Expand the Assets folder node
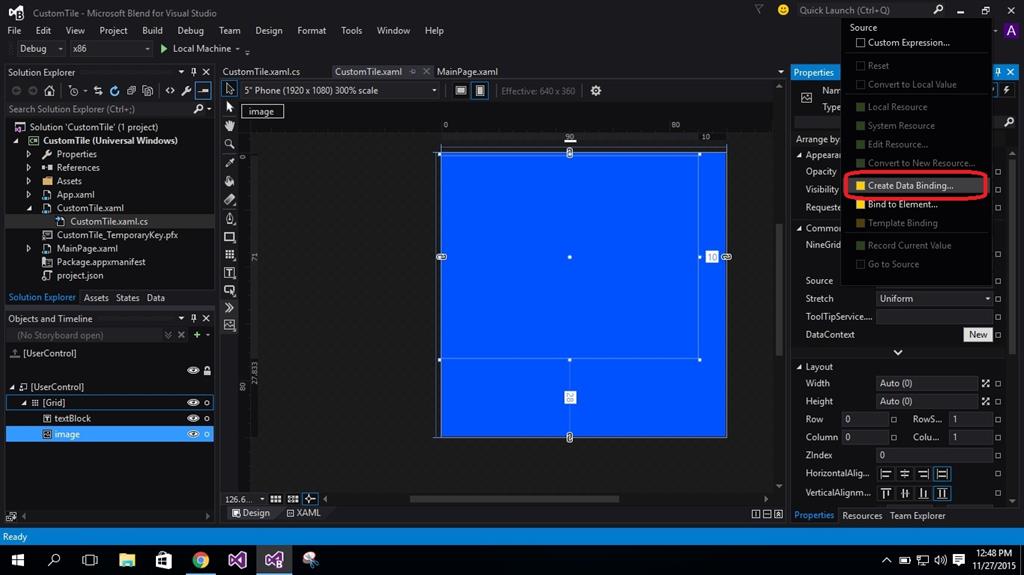Image resolution: width=1024 pixels, height=575 pixels. (29, 181)
